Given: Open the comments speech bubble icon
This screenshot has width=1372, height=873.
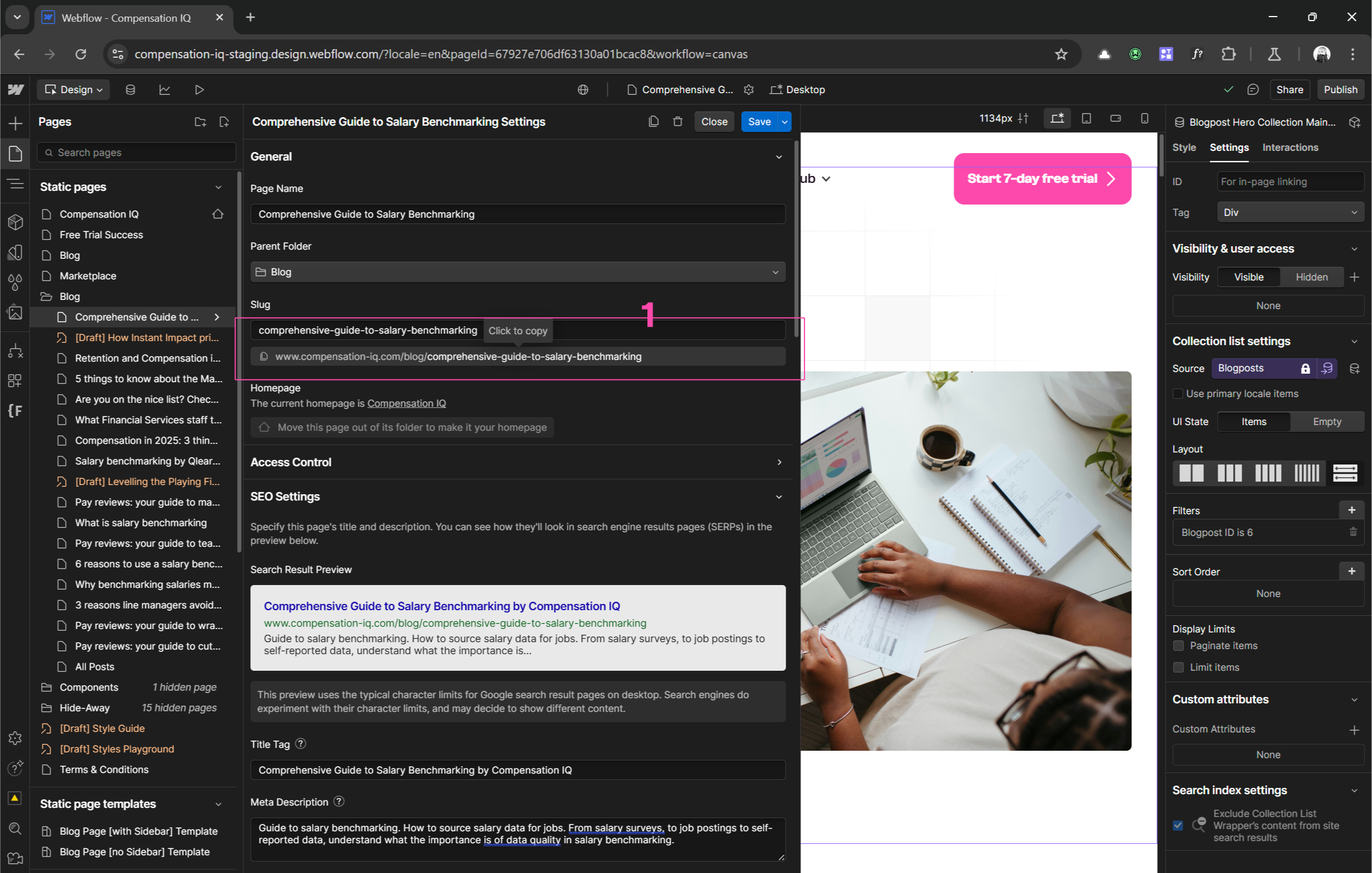Looking at the screenshot, I should coord(1253,90).
